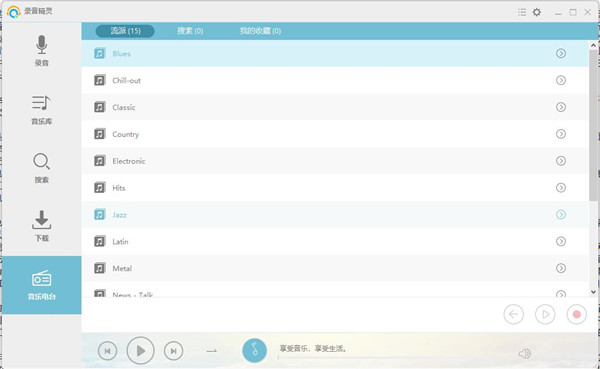Click the scrollbar up arrow
This screenshot has width=600, height=369.
pos(593,45)
